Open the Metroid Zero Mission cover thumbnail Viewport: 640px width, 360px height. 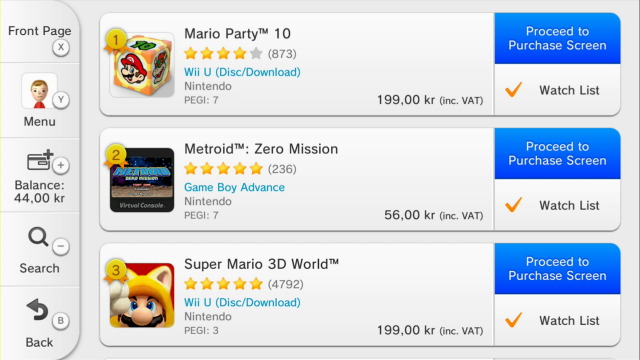142,180
